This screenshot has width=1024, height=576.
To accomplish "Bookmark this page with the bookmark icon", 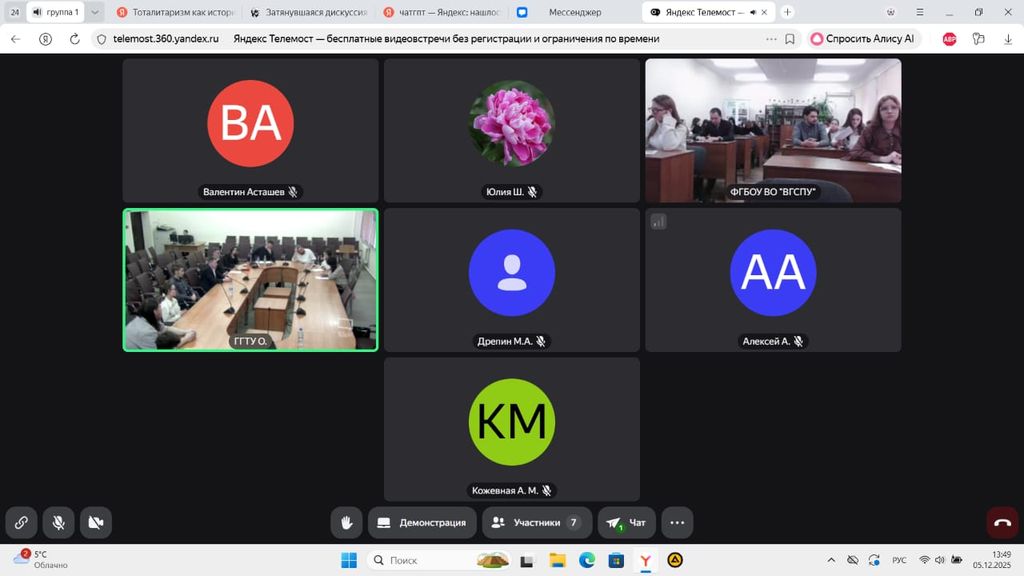I will click(790, 39).
